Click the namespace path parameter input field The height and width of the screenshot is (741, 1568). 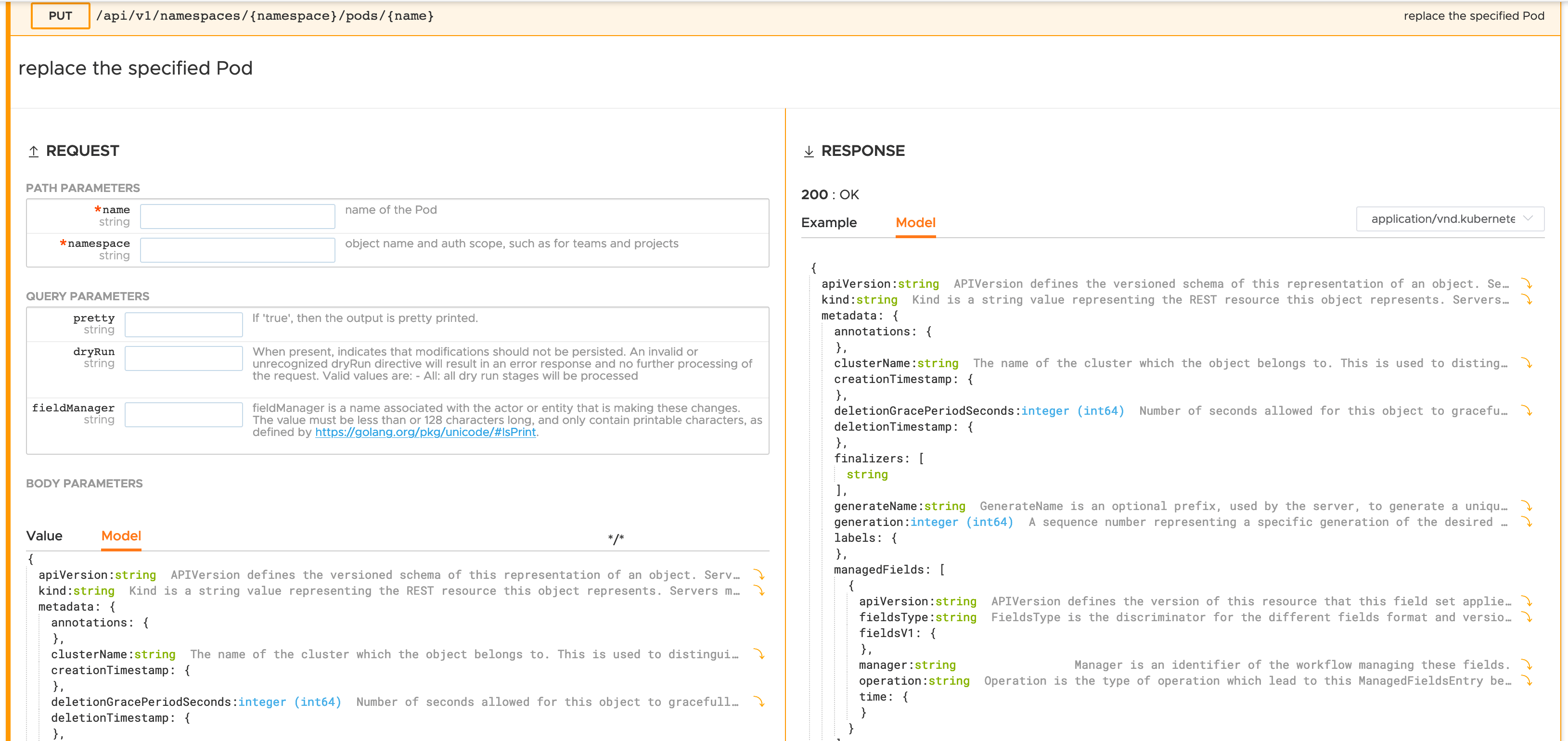coord(237,250)
